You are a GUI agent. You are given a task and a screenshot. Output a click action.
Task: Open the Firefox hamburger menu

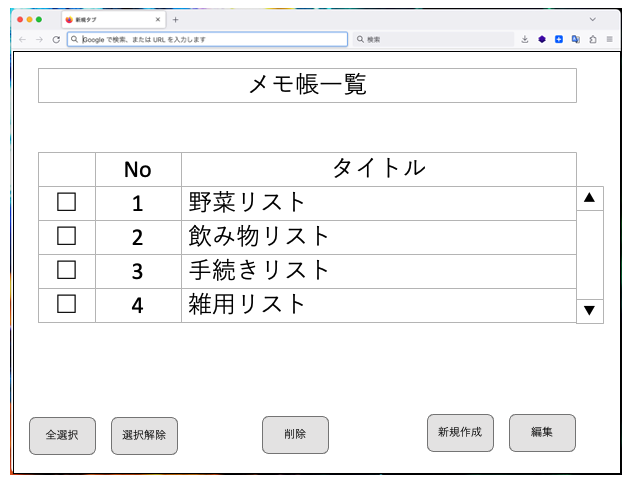tap(609, 39)
